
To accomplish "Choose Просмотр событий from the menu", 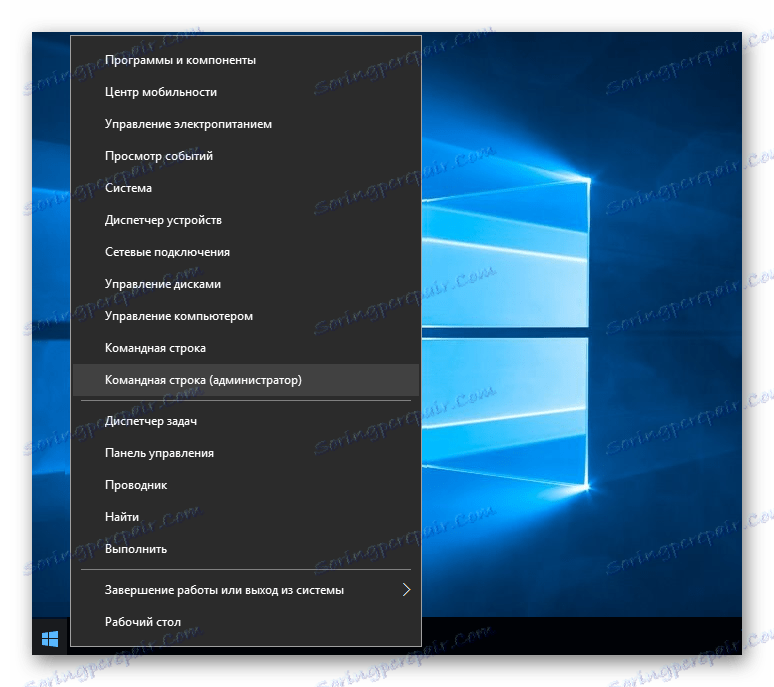I will pyautogui.click(x=246, y=156).
